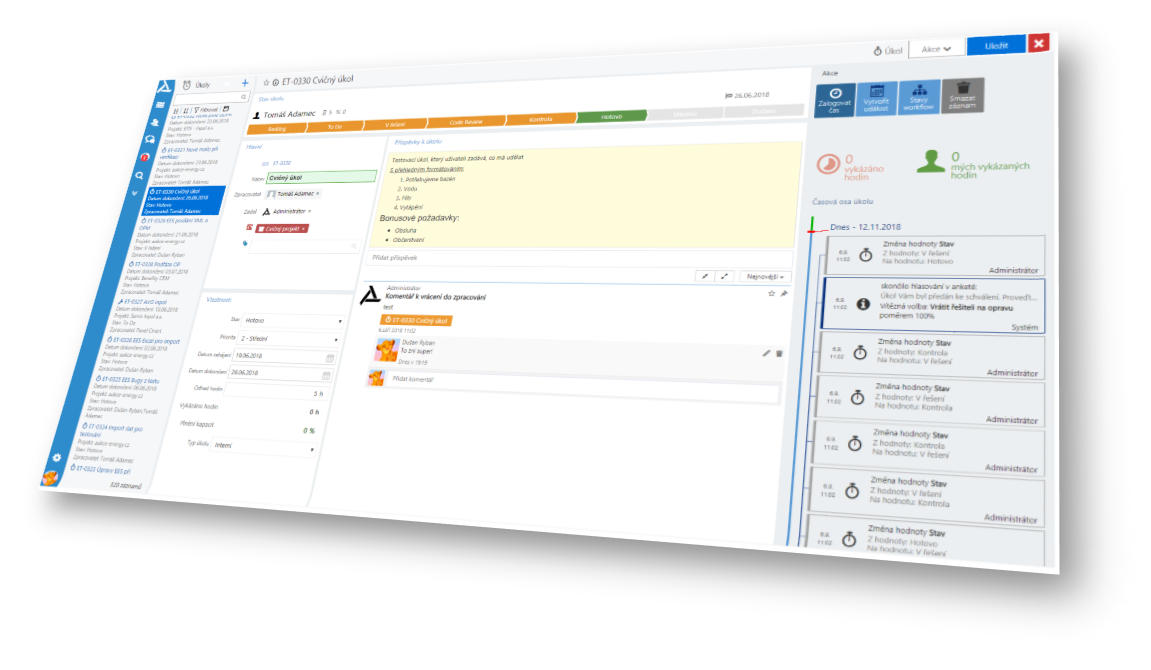The height and width of the screenshot is (670, 1151).
Task: Open the hamburger menu in the sidebar
Action: pos(159,105)
